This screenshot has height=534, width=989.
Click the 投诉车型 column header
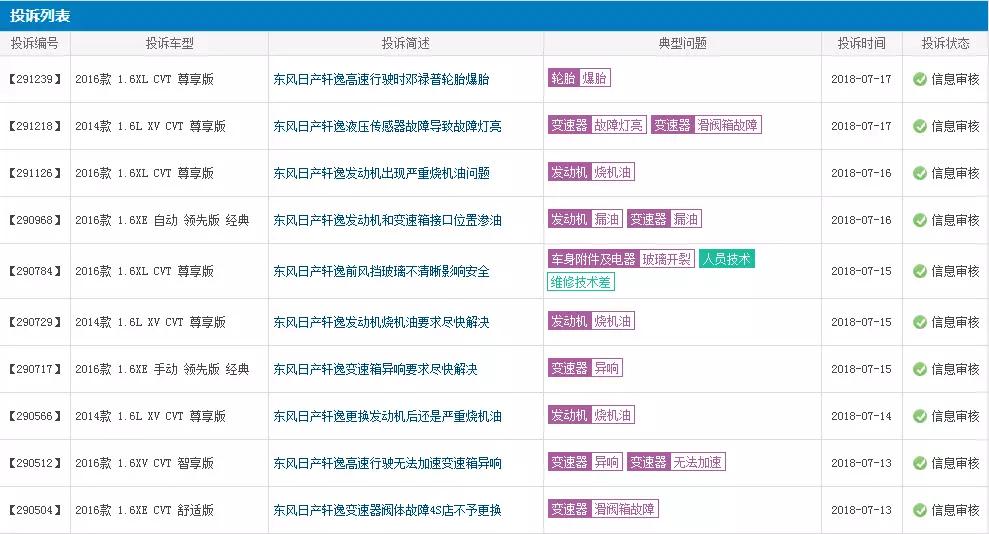pos(170,44)
